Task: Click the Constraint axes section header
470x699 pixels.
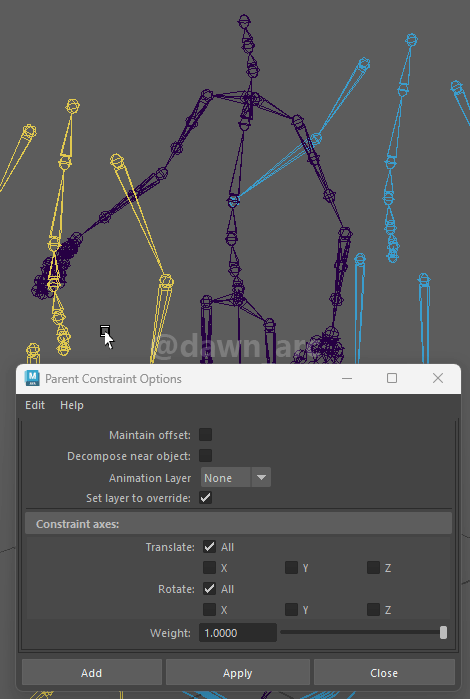Action: pos(239,523)
